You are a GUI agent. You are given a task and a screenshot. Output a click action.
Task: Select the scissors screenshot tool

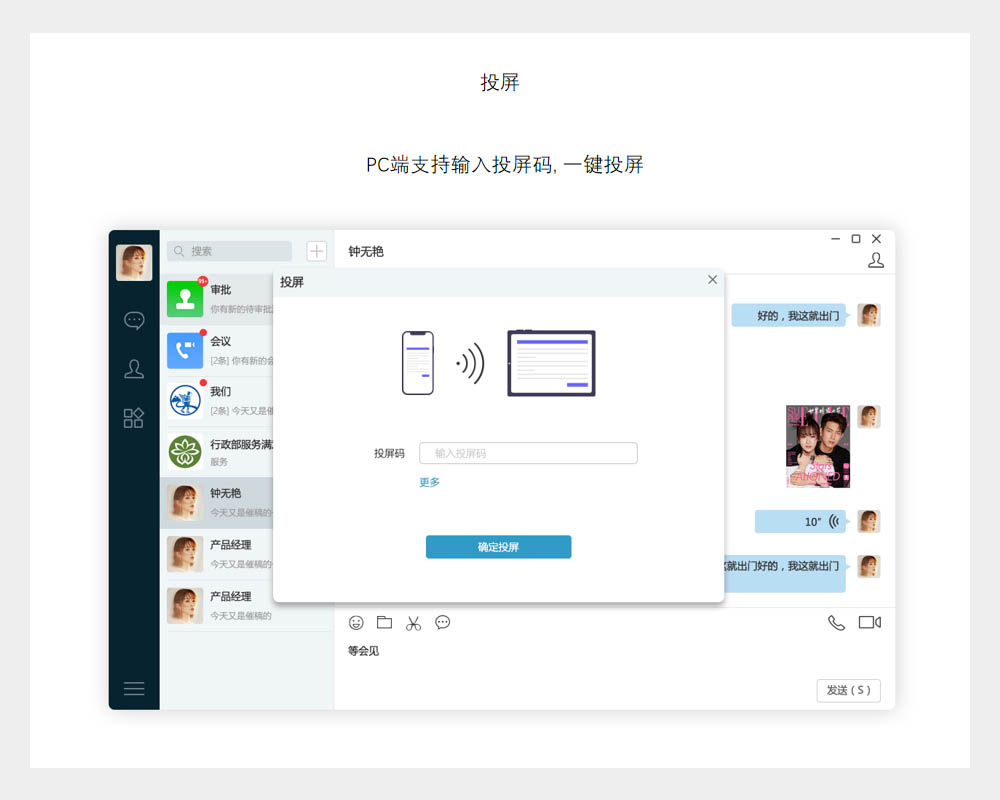[x=413, y=623]
